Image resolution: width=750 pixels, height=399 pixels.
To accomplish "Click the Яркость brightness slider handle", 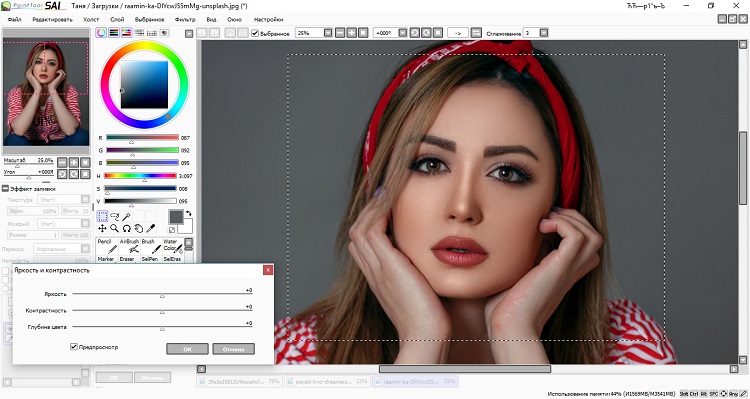I will (x=162, y=296).
